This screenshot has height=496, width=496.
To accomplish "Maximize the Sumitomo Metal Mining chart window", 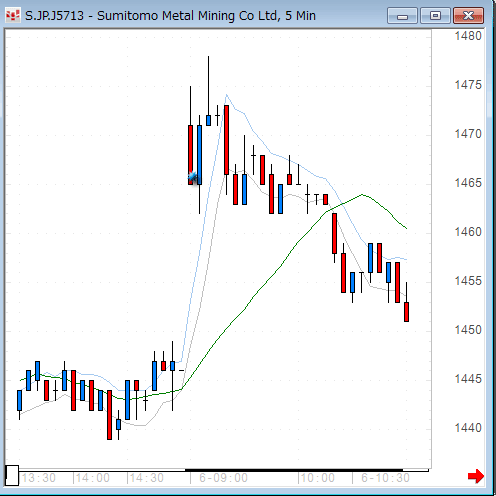I will click(x=435, y=16).
